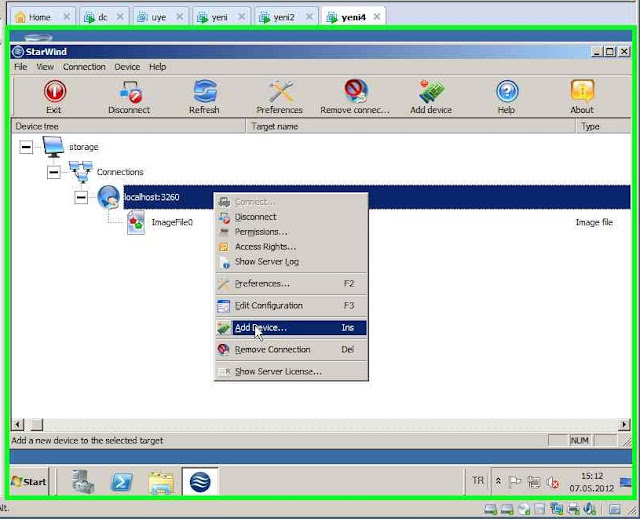Show hidden tray icons arrow
This screenshot has height=519, width=640.
pos(498,482)
